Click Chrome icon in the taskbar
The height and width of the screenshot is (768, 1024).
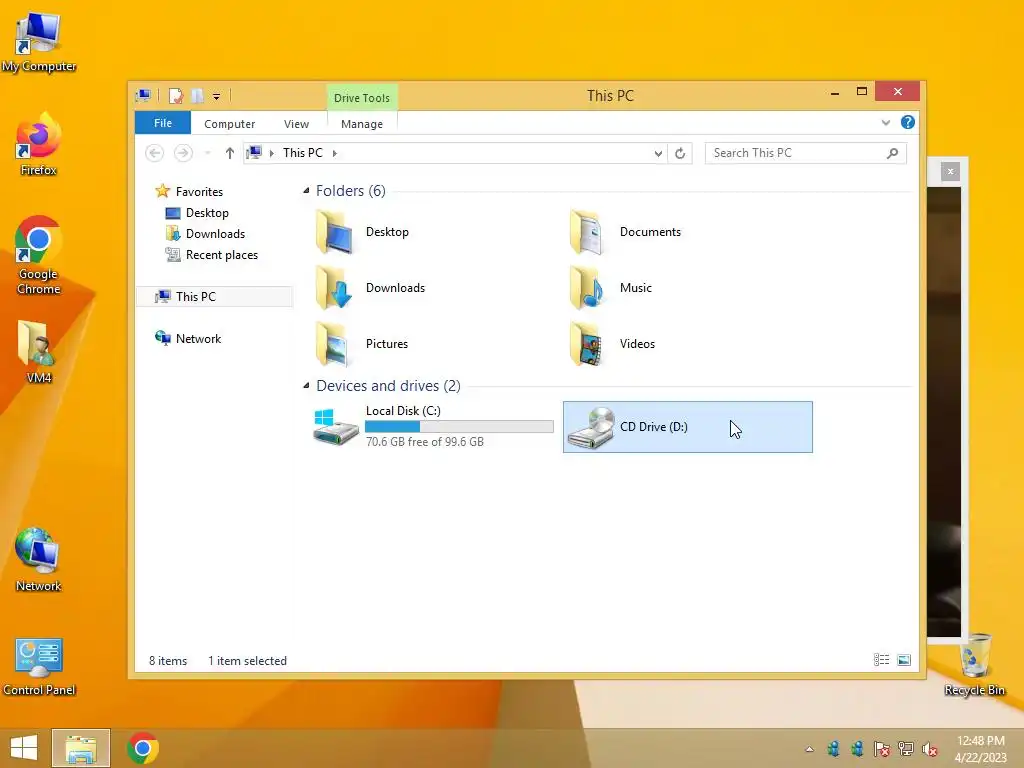click(143, 748)
